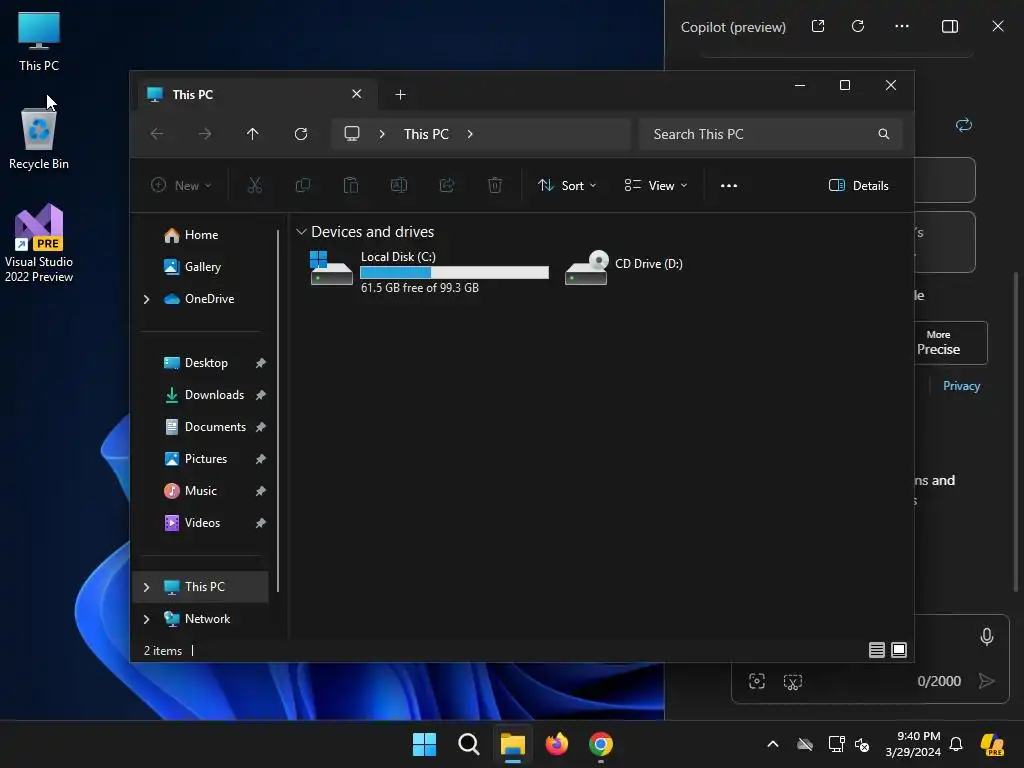Select the This PC tab

click(x=257, y=94)
